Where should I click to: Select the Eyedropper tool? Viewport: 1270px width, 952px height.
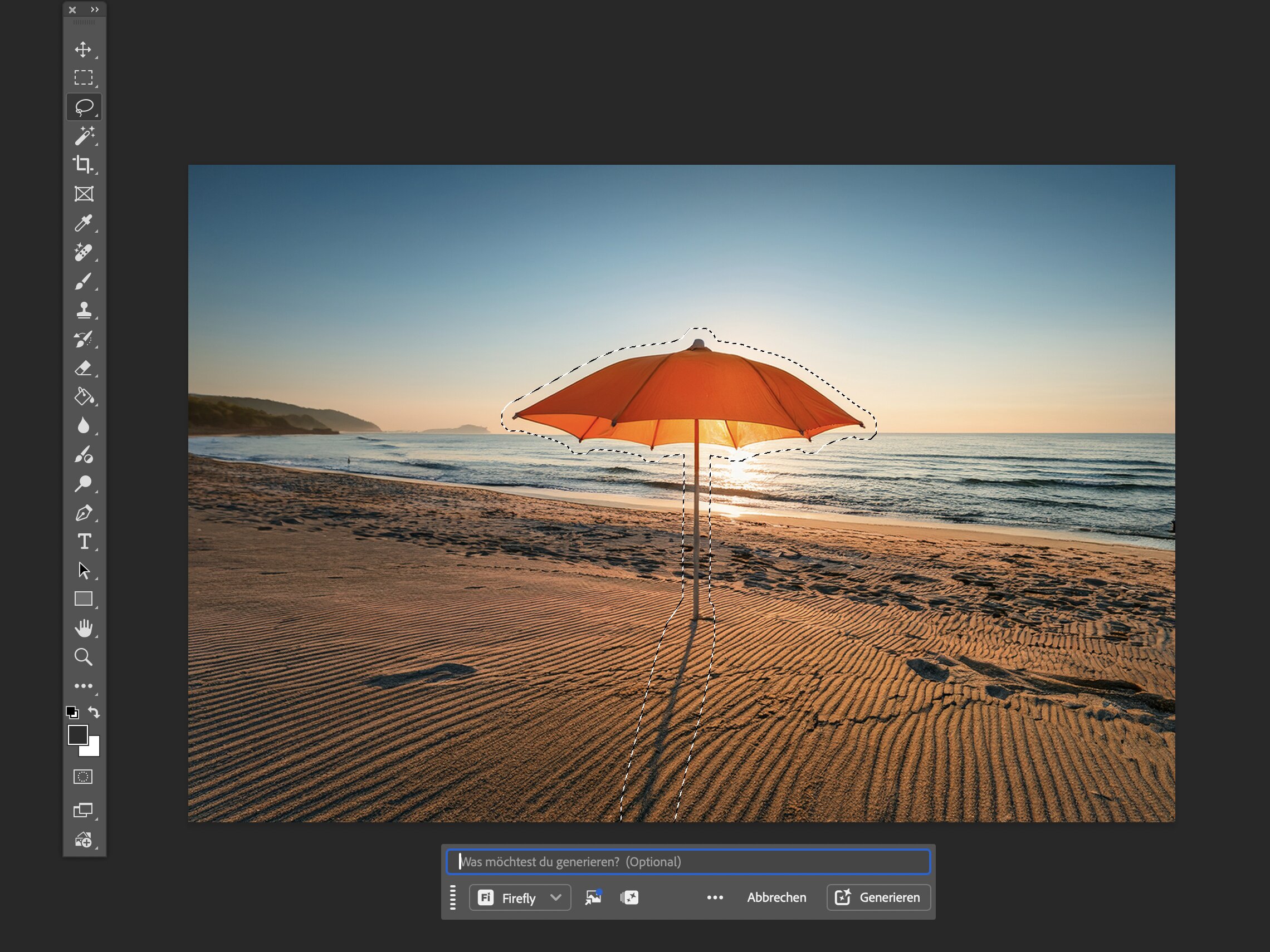83,223
